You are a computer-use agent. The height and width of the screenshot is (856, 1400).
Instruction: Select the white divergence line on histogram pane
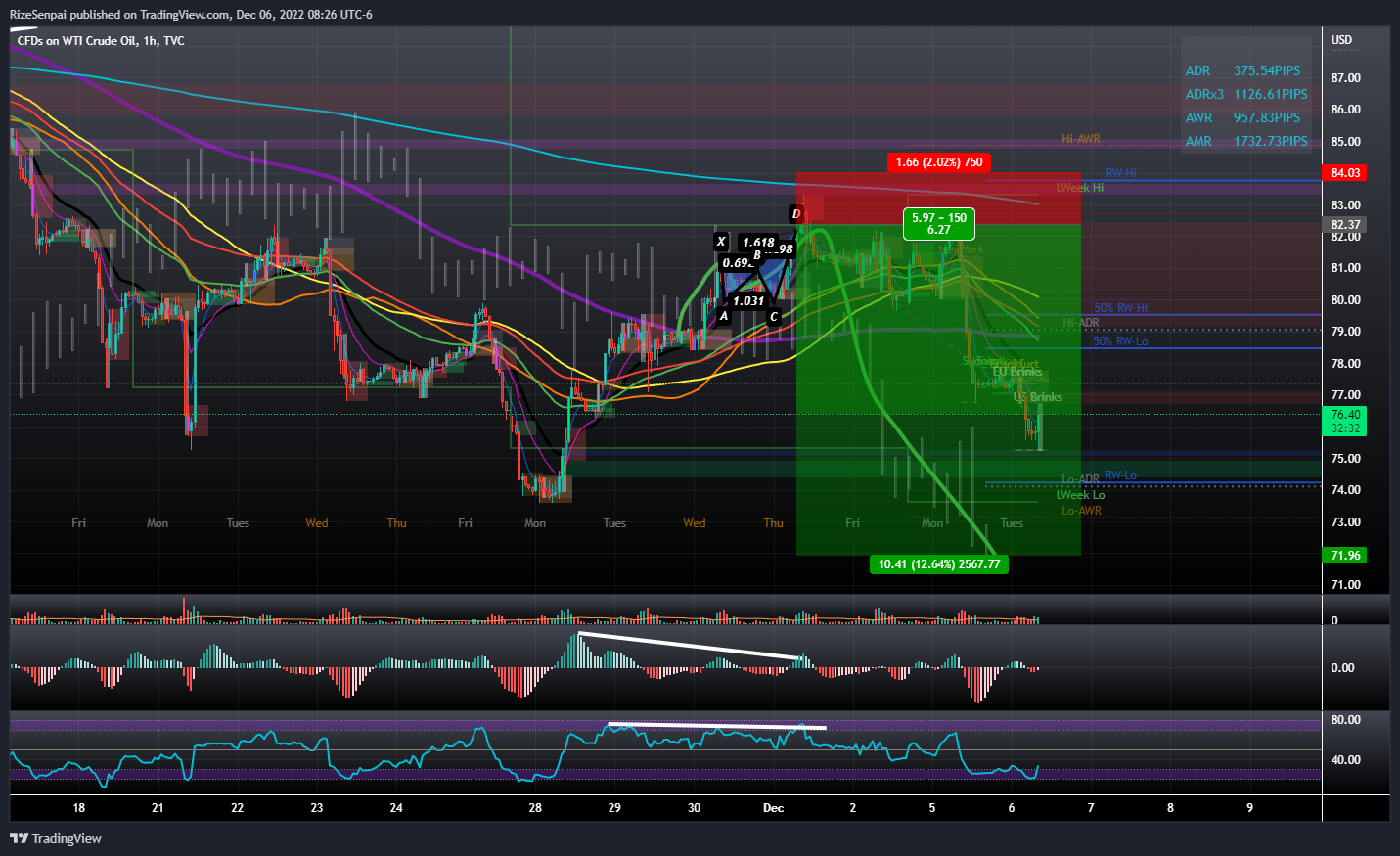690,646
